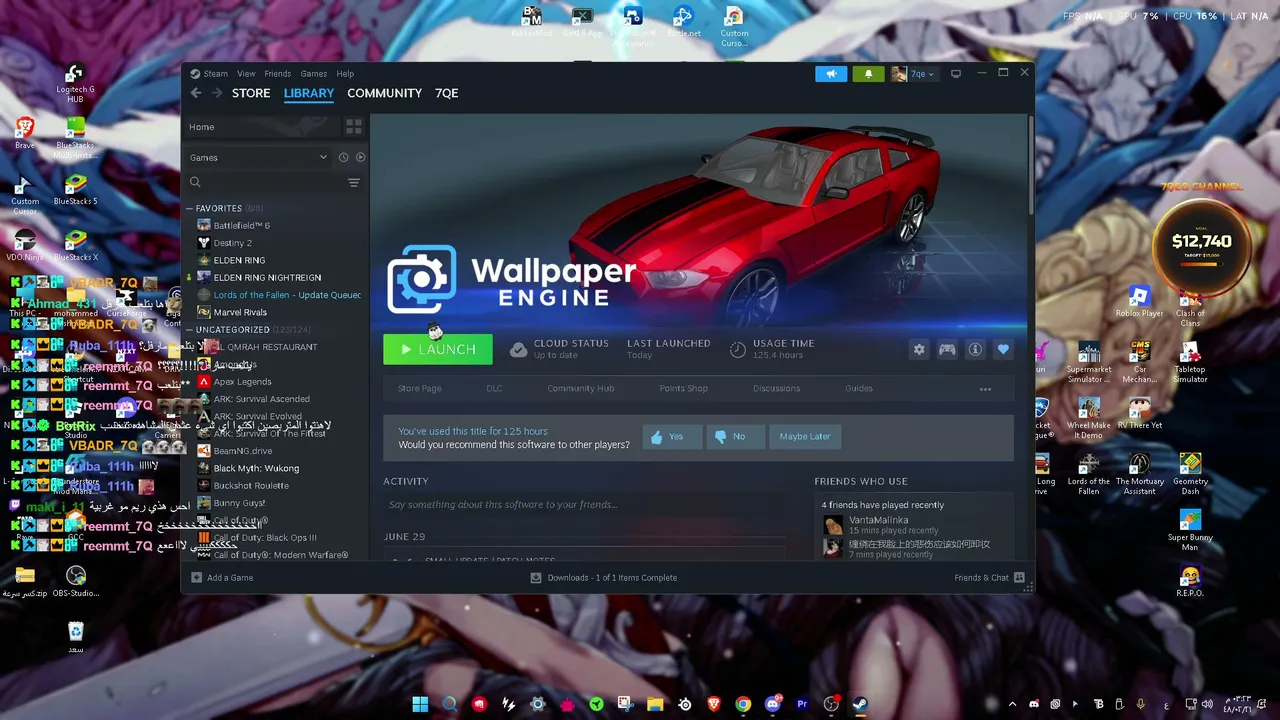Screen dimensions: 1280x720
Task: Open File Explorer from the taskbar
Action: (x=655, y=705)
